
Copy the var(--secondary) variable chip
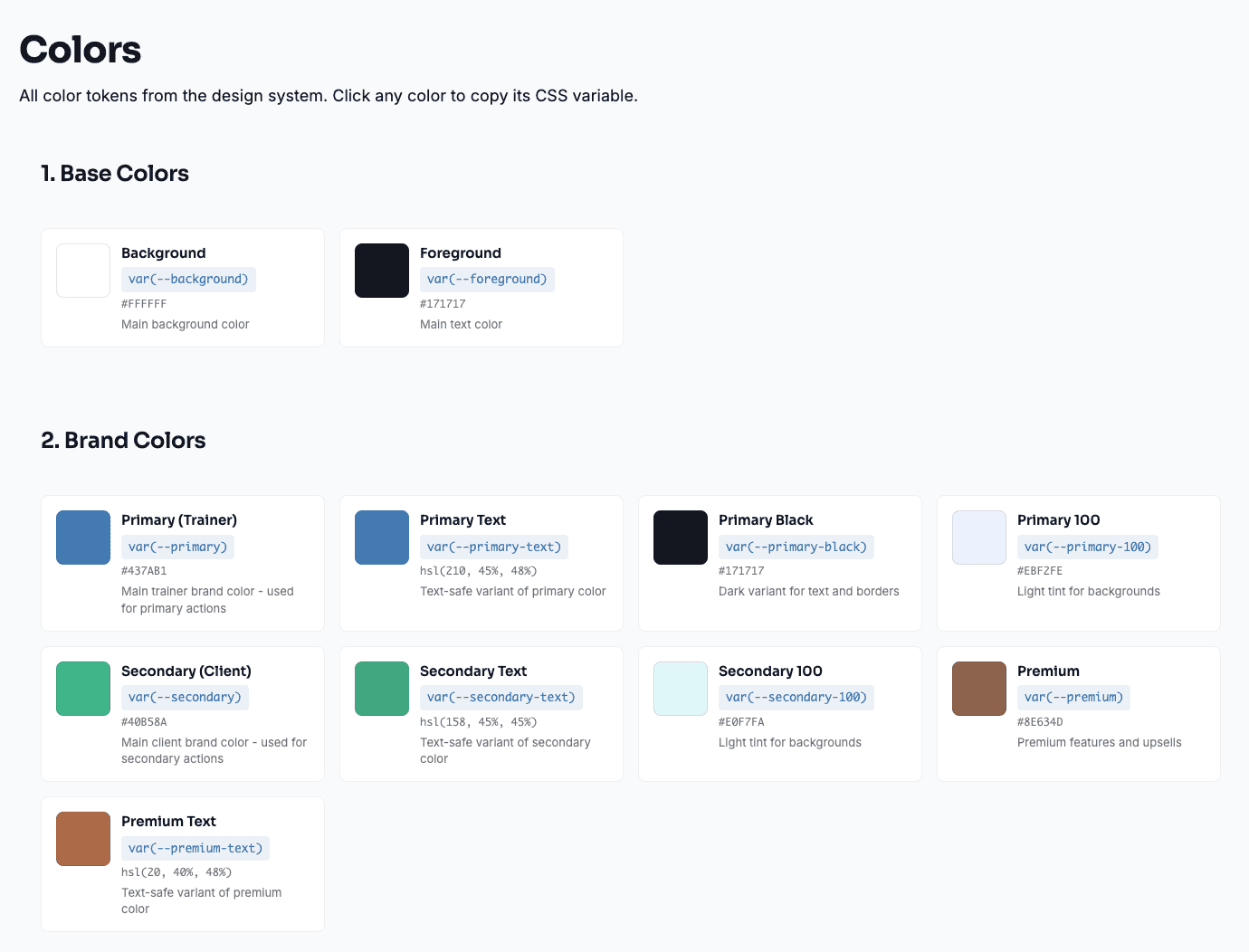(185, 697)
